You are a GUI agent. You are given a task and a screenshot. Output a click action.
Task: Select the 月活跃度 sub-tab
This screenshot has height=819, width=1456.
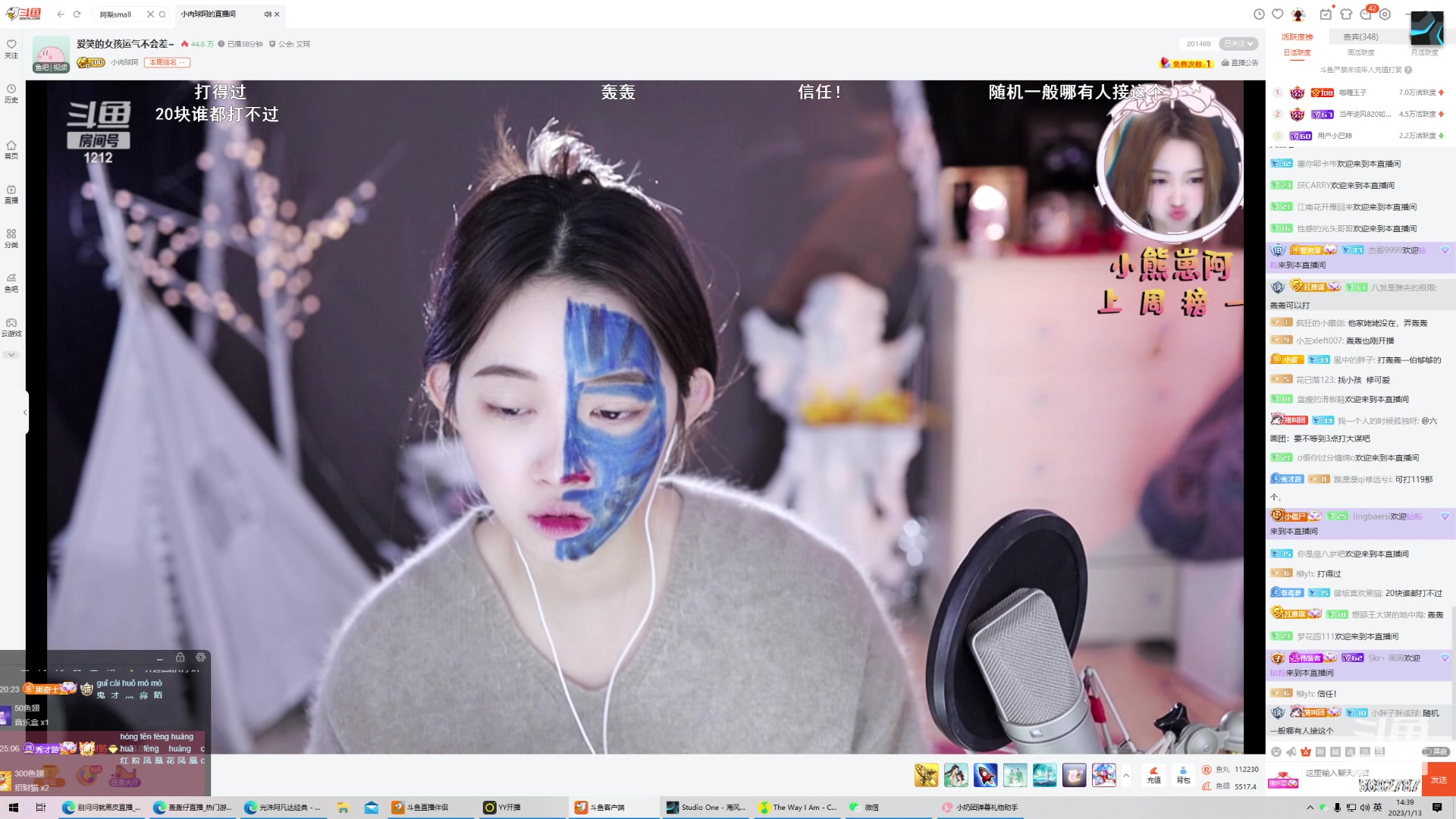click(1424, 52)
